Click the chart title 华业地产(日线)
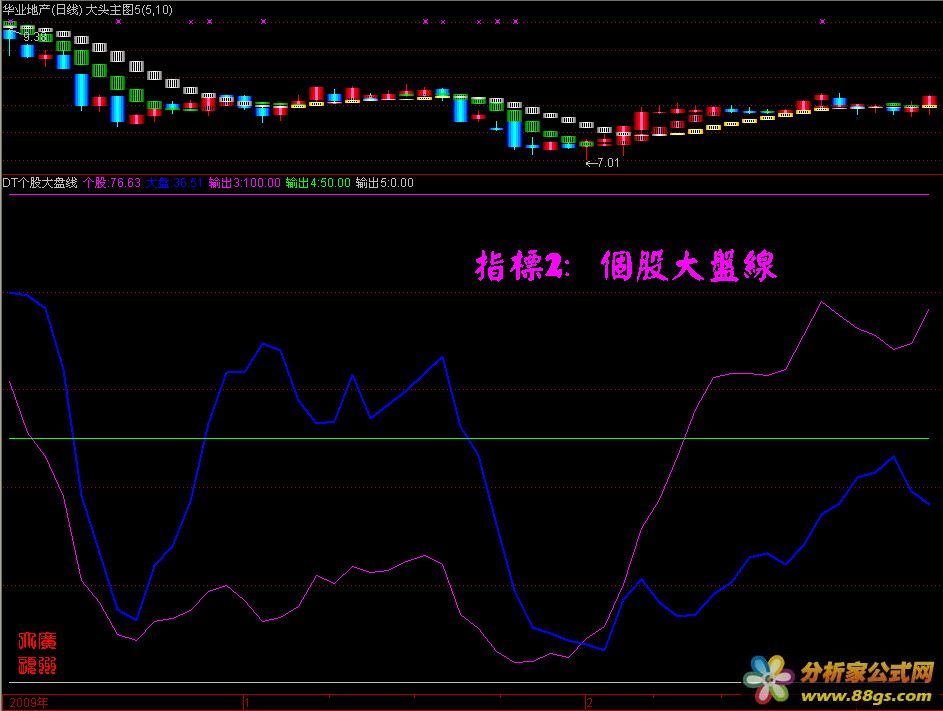Viewport: 943px width, 711px height. tap(43, 10)
